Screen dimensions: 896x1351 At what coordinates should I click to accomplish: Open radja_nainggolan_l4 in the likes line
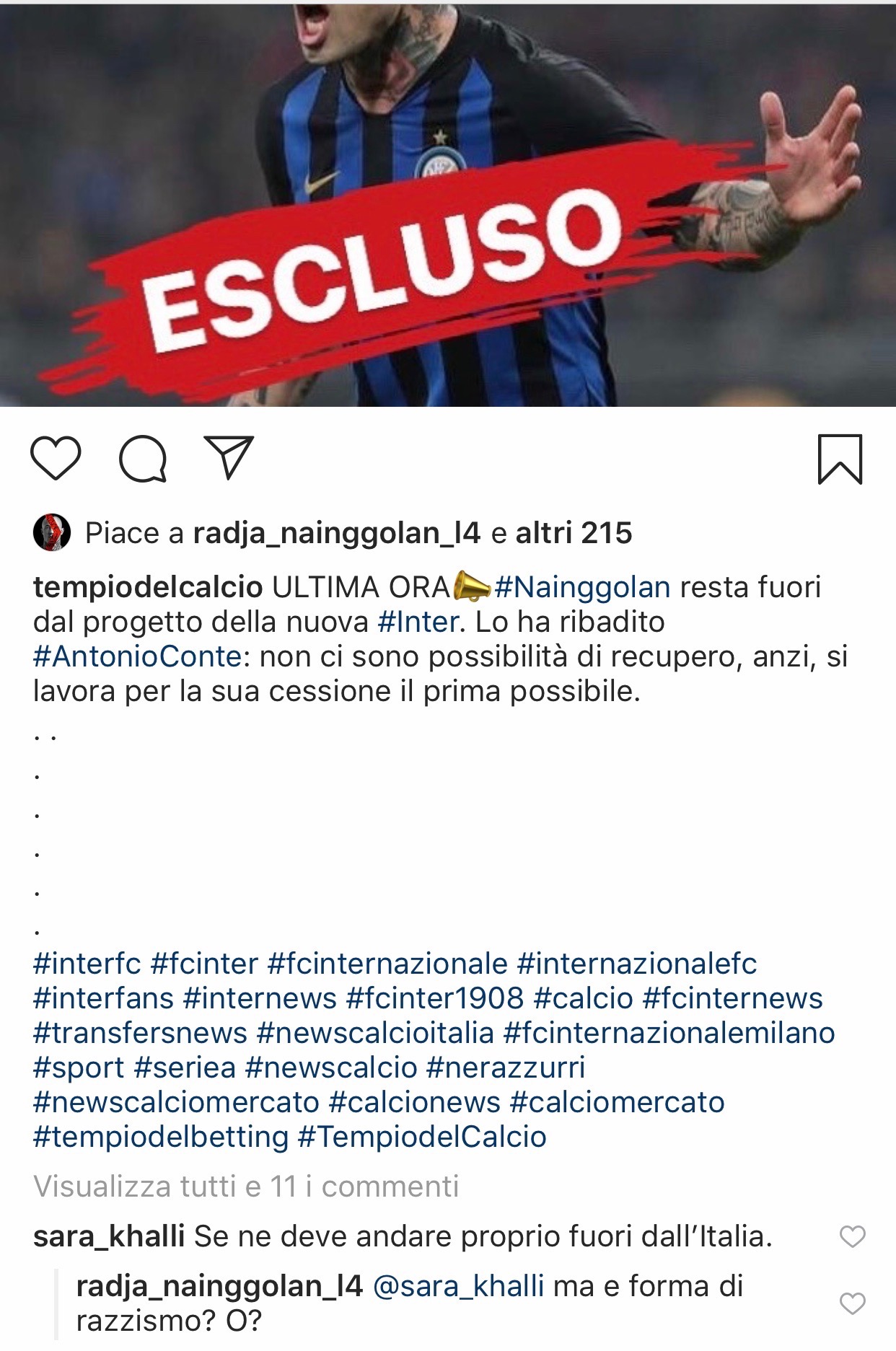tap(337, 533)
